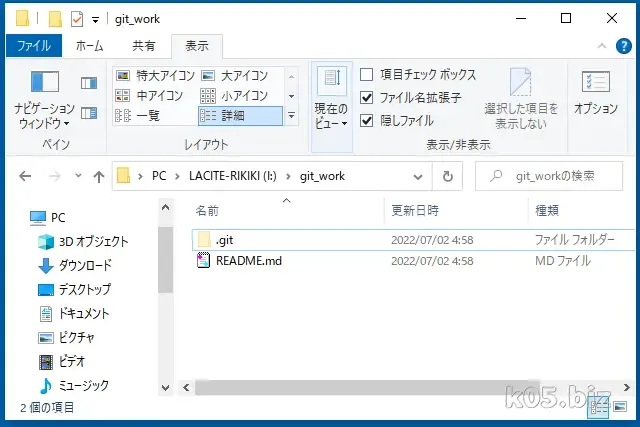
Task: Toggle ファイル名拡張子 checkbox
Action: tap(367, 98)
